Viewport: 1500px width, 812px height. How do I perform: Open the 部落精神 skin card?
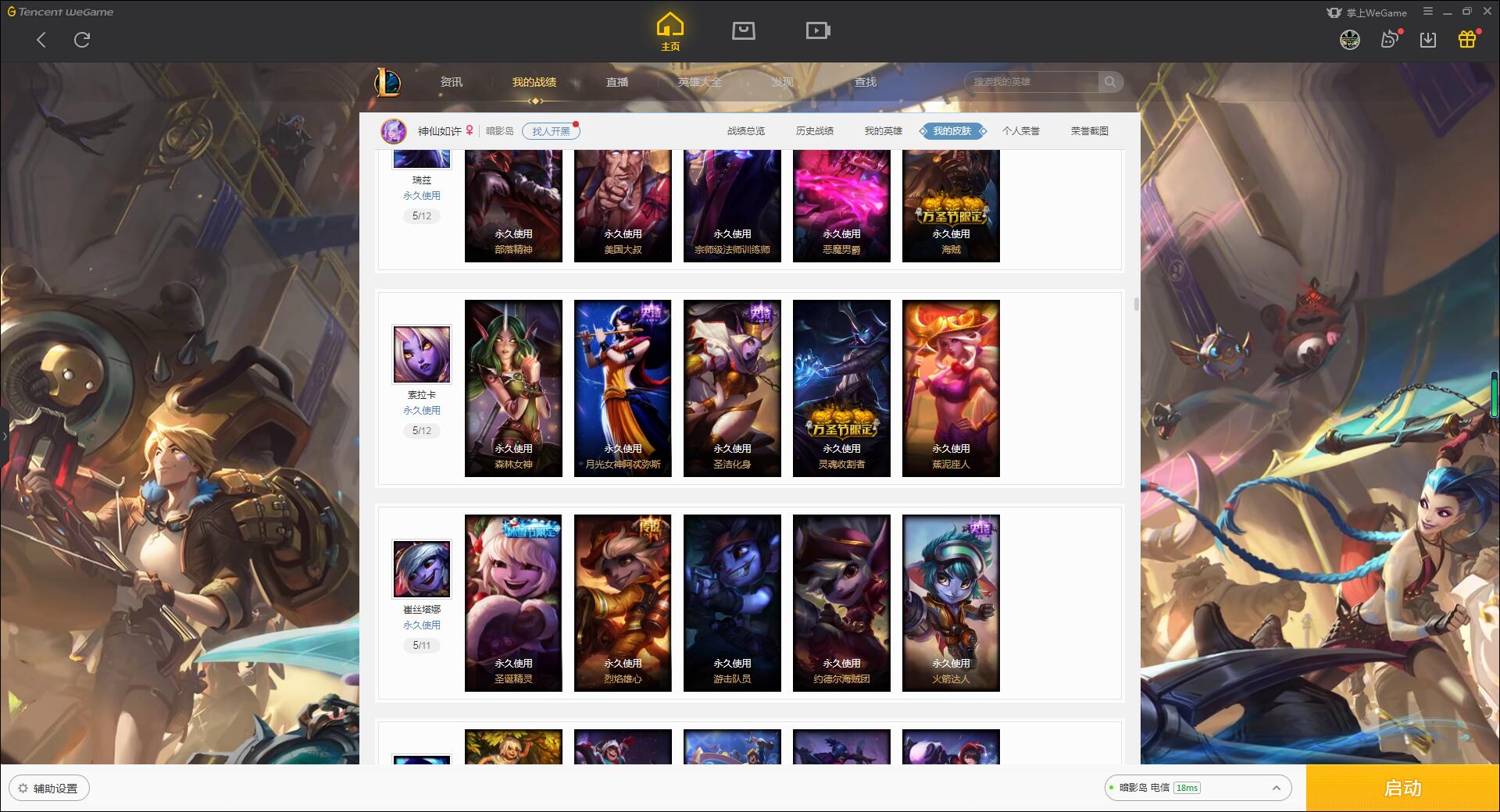[x=513, y=206]
